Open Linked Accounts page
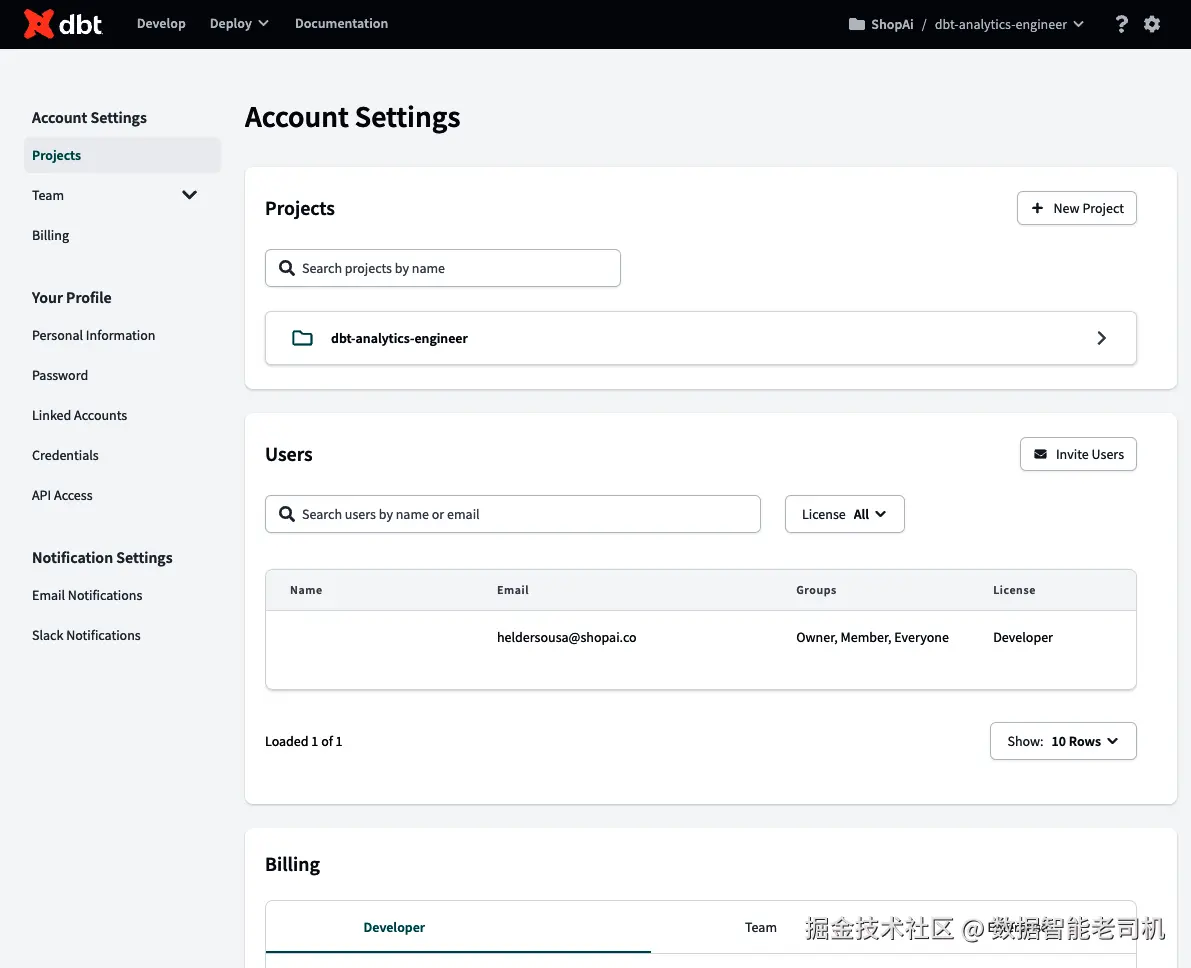The image size is (1191, 968). coord(80,416)
